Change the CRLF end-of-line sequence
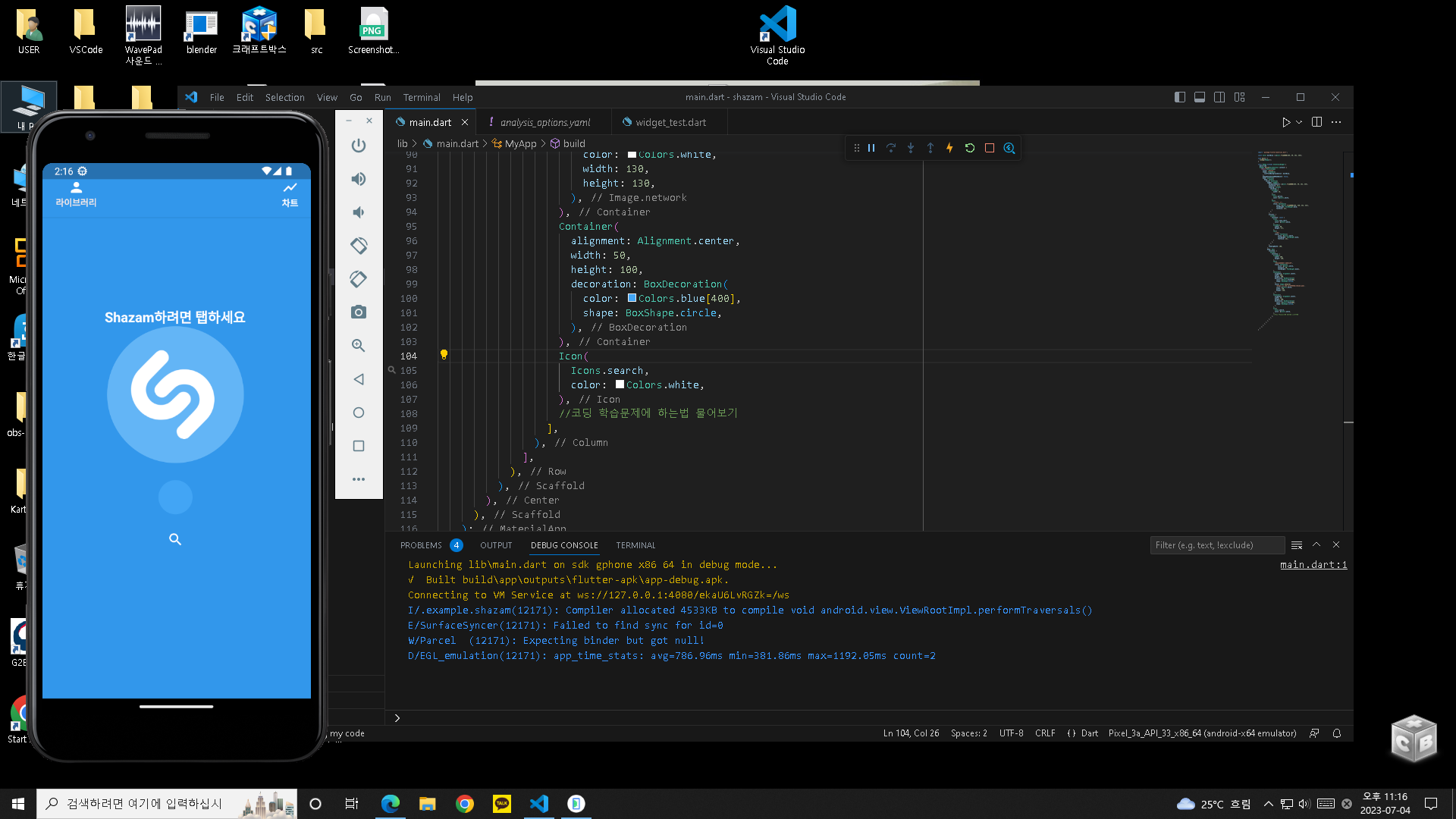 [x=1045, y=733]
